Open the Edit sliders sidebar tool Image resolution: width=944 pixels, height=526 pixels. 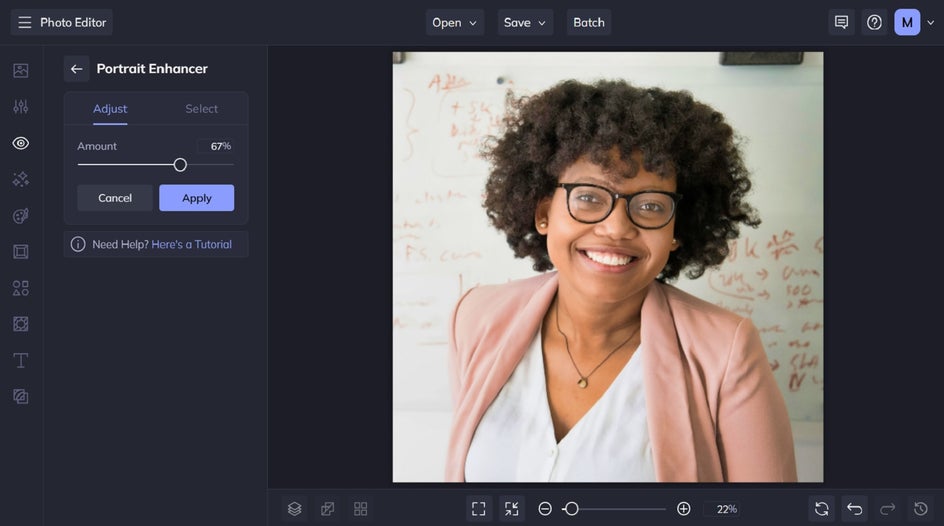[x=20, y=107]
